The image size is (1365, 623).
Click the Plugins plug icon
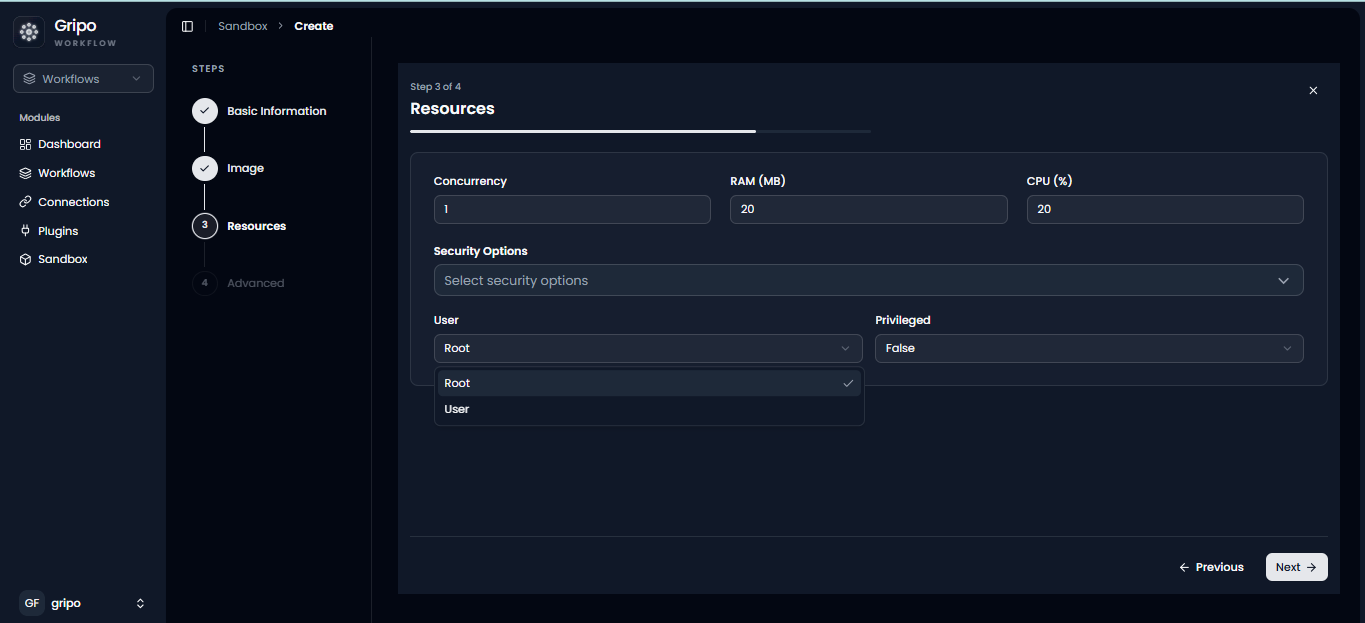(x=26, y=231)
